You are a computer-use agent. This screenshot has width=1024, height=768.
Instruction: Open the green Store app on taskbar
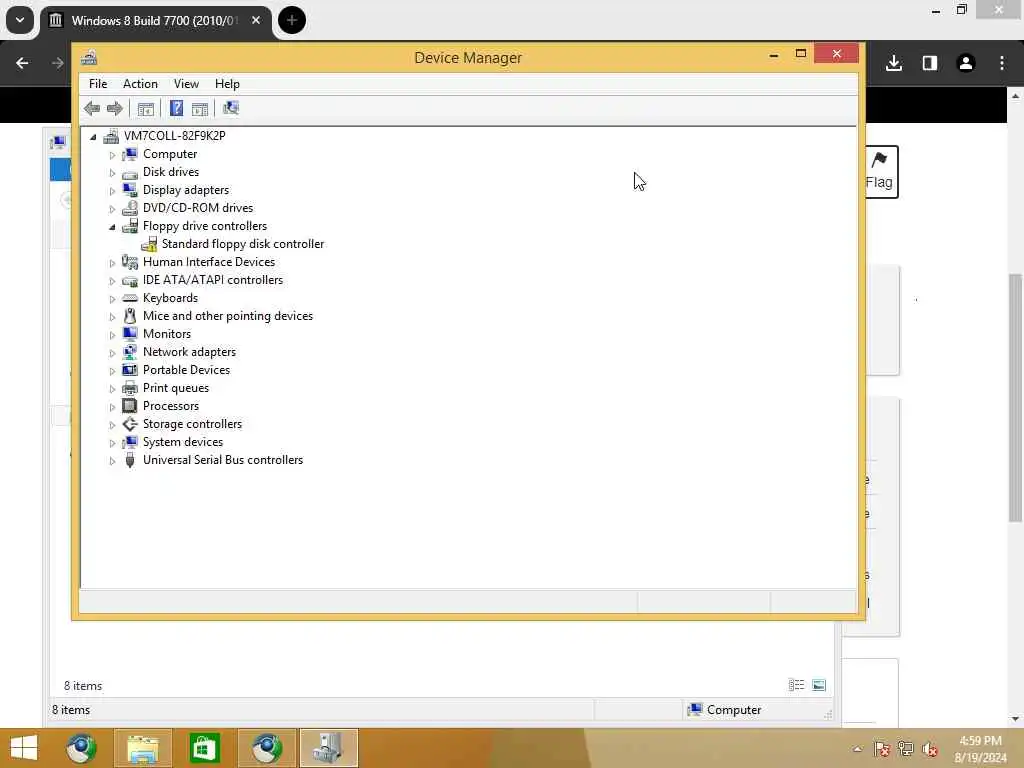pos(204,748)
